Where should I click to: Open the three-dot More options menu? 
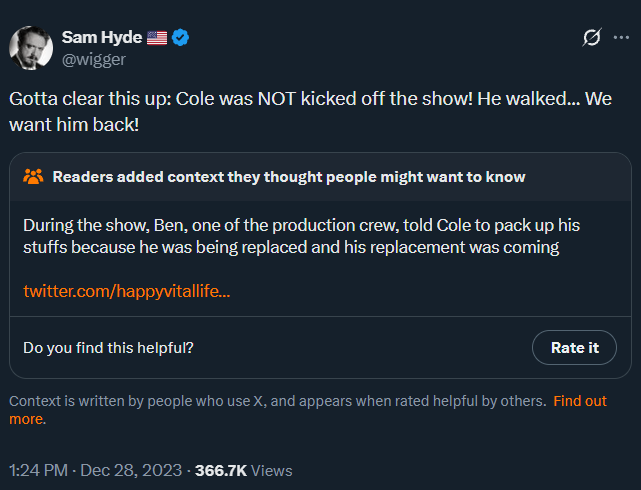pyautogui.click(x=620, y=38)
